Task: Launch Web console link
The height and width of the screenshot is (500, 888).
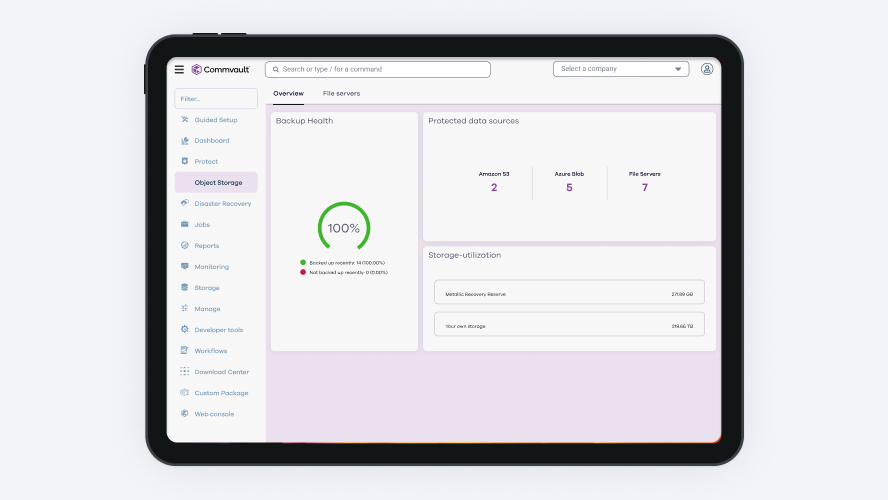Action: pos(216,414)
